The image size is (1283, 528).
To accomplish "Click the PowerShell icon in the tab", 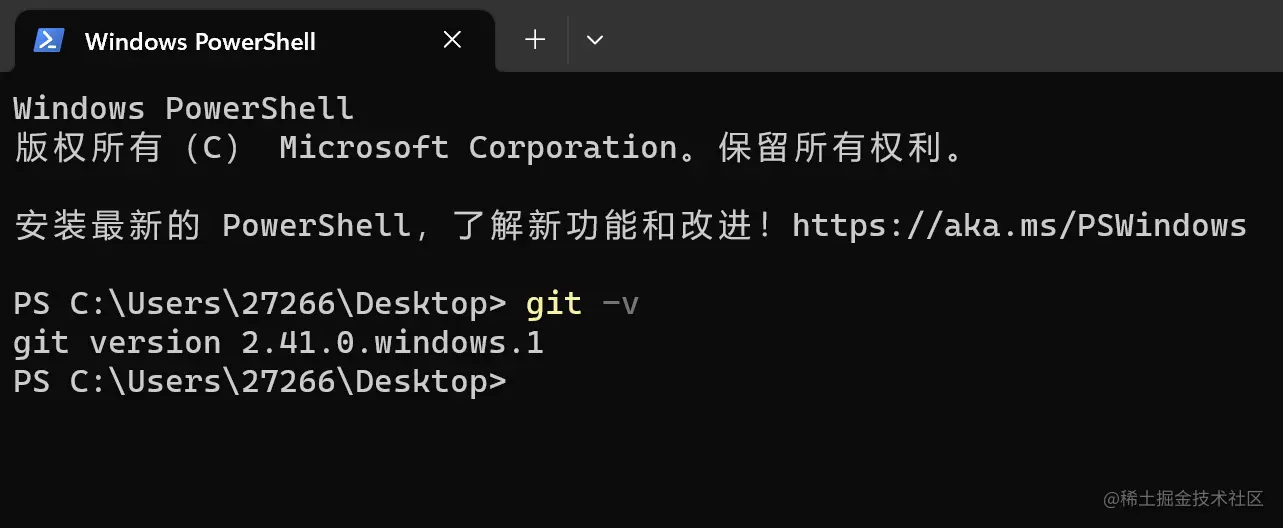I will [x=49, y=40].
